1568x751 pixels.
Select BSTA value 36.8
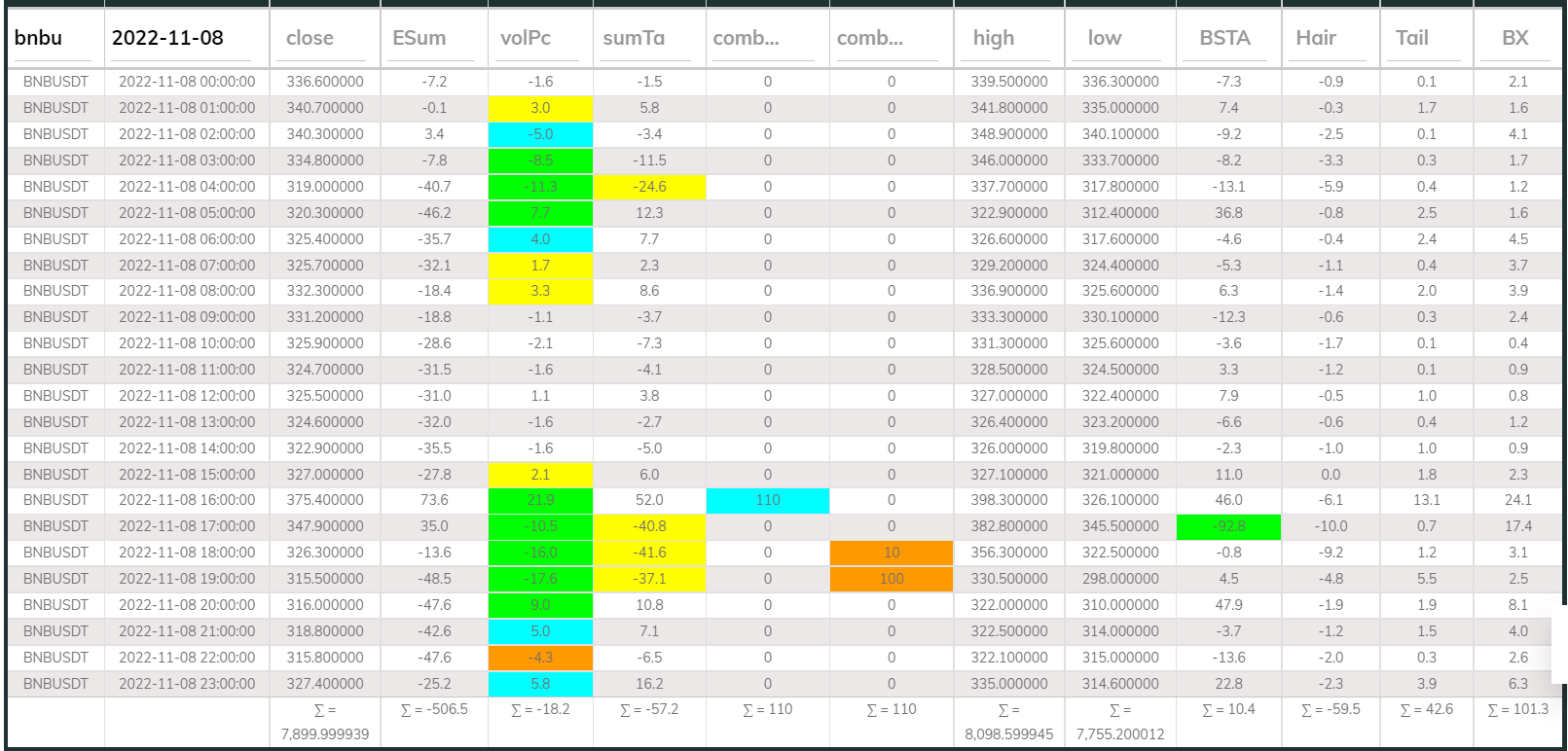tap(1228, 213)
